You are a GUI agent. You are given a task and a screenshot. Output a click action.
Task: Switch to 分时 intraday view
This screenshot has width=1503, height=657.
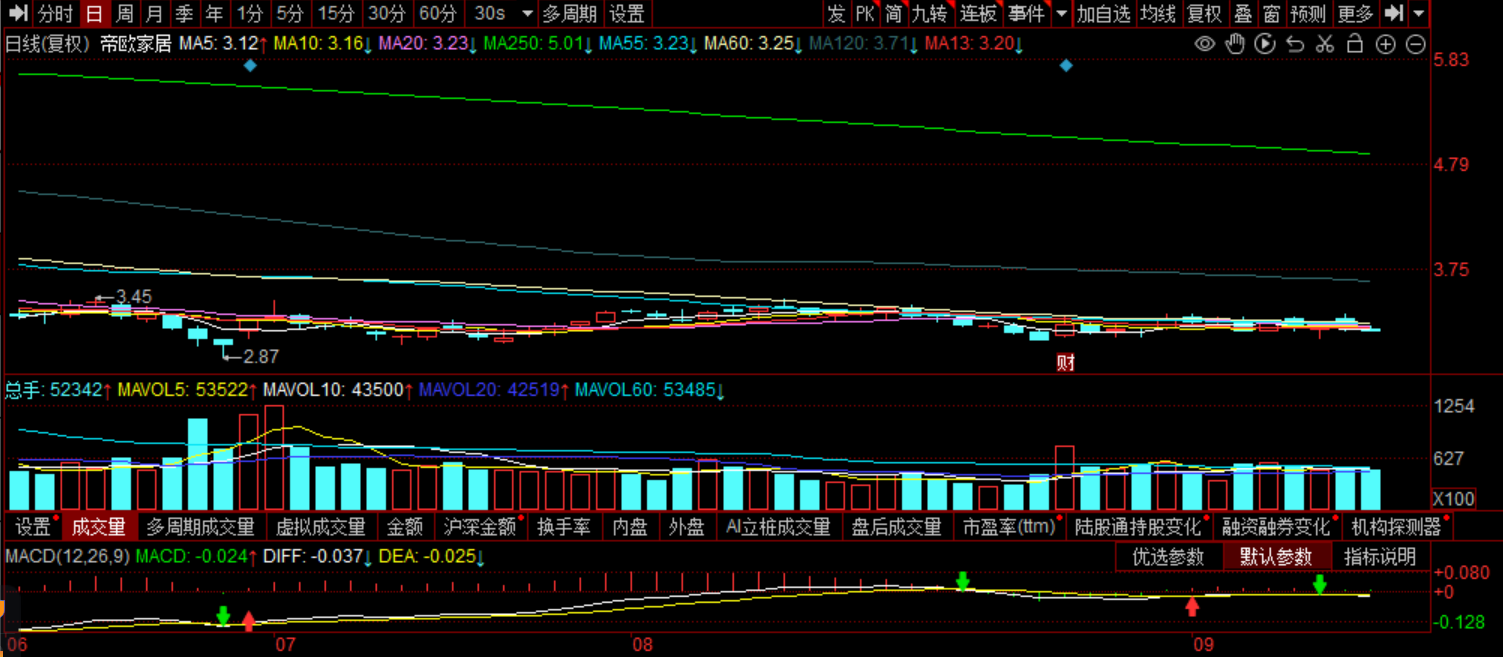click(x=55, y=14)
